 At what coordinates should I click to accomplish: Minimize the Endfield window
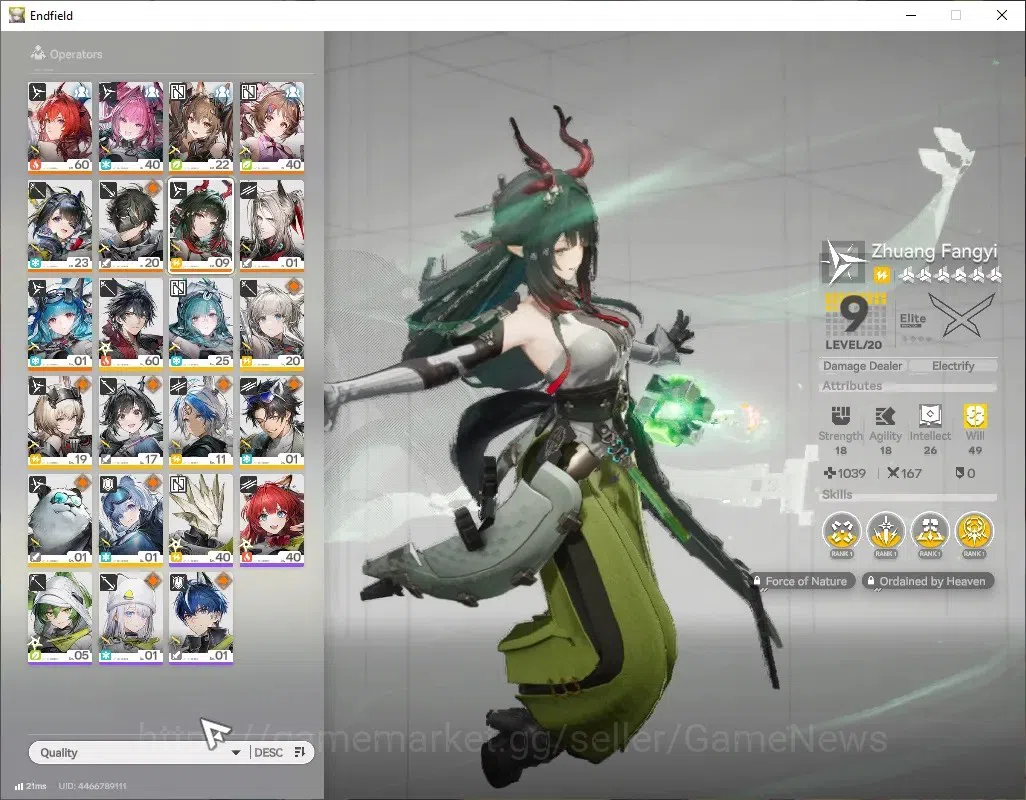(x=911, y=15)
